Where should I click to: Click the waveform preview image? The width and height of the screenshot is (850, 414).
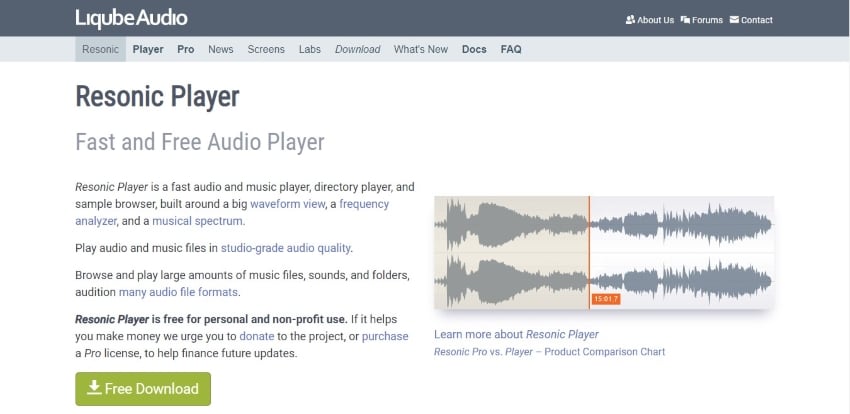point(604,253)
